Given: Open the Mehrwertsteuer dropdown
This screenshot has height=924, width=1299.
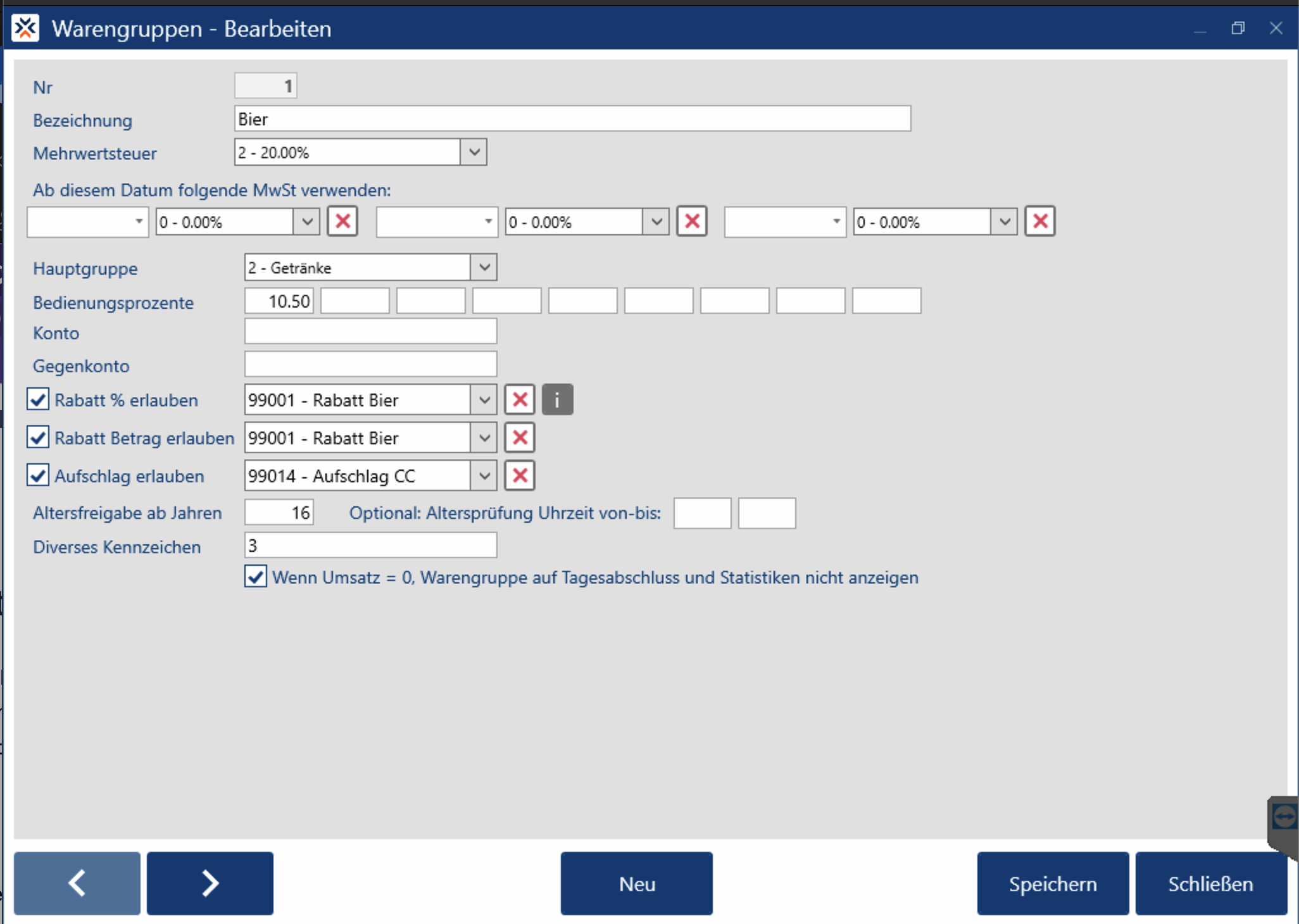Looking at the screenshot, I should click(x=474, y=153).
